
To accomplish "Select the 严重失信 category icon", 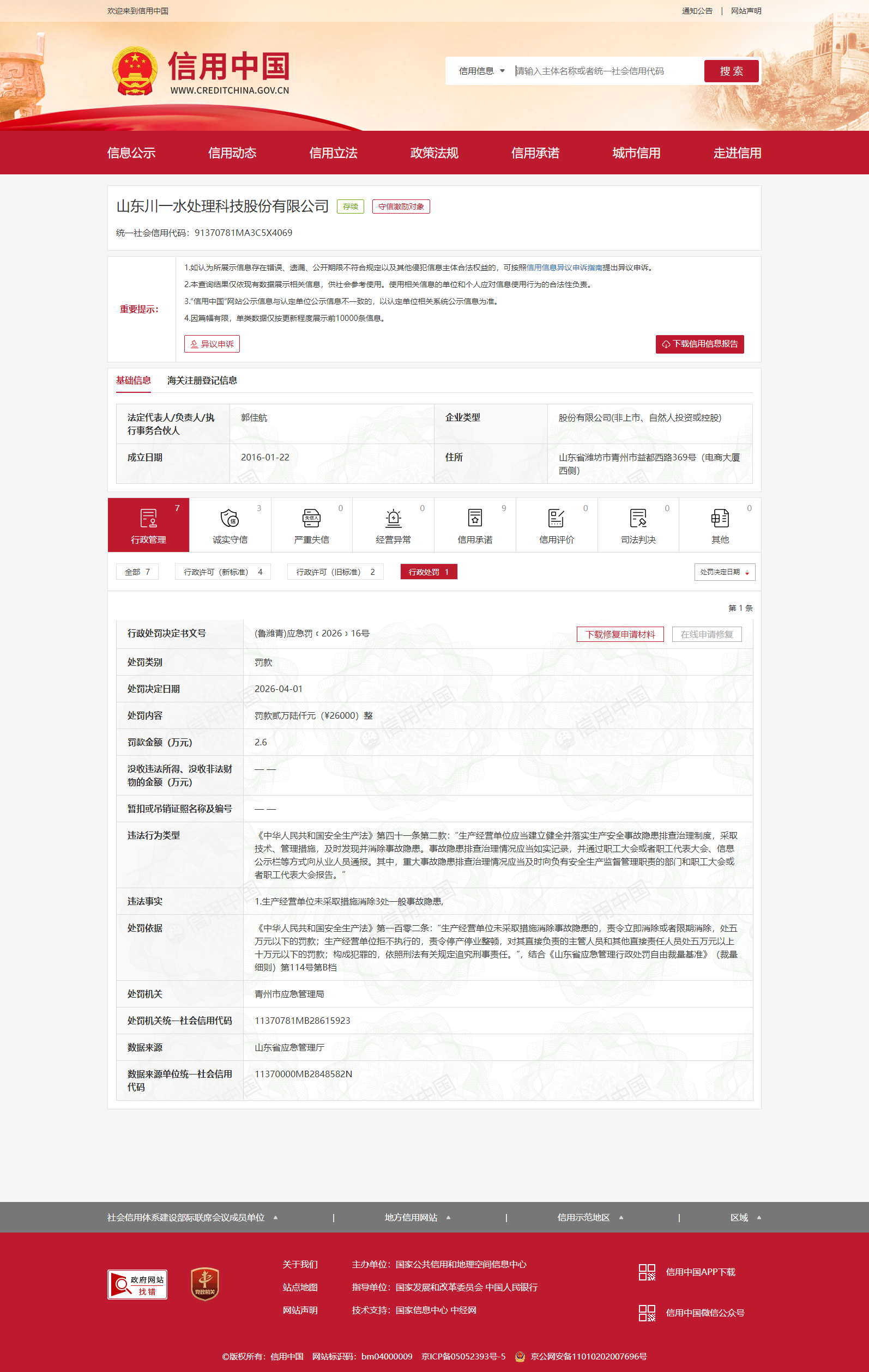I will point(311,518).
